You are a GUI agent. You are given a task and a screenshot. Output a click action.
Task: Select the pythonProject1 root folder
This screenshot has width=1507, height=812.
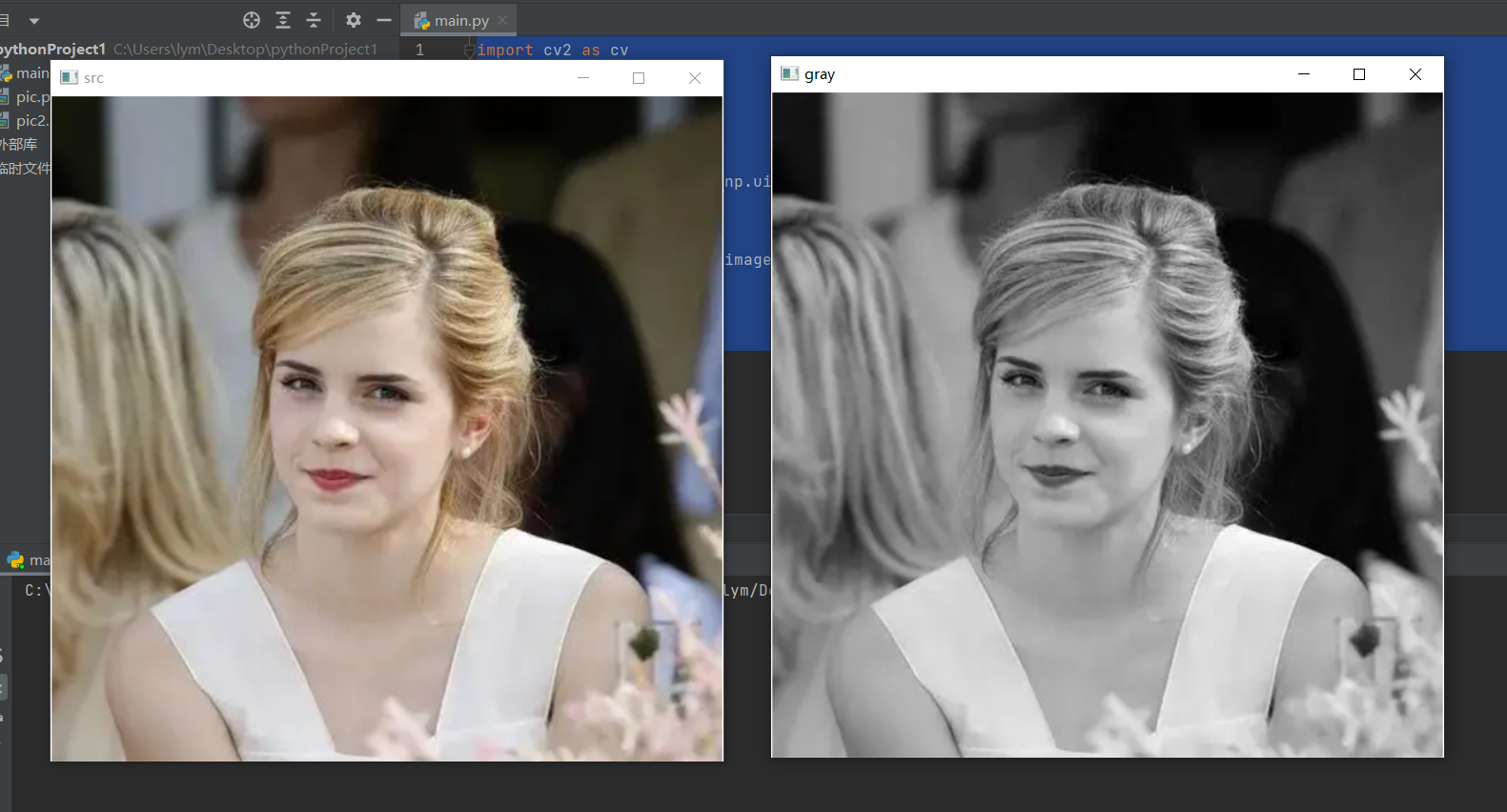tap(52, 49)
